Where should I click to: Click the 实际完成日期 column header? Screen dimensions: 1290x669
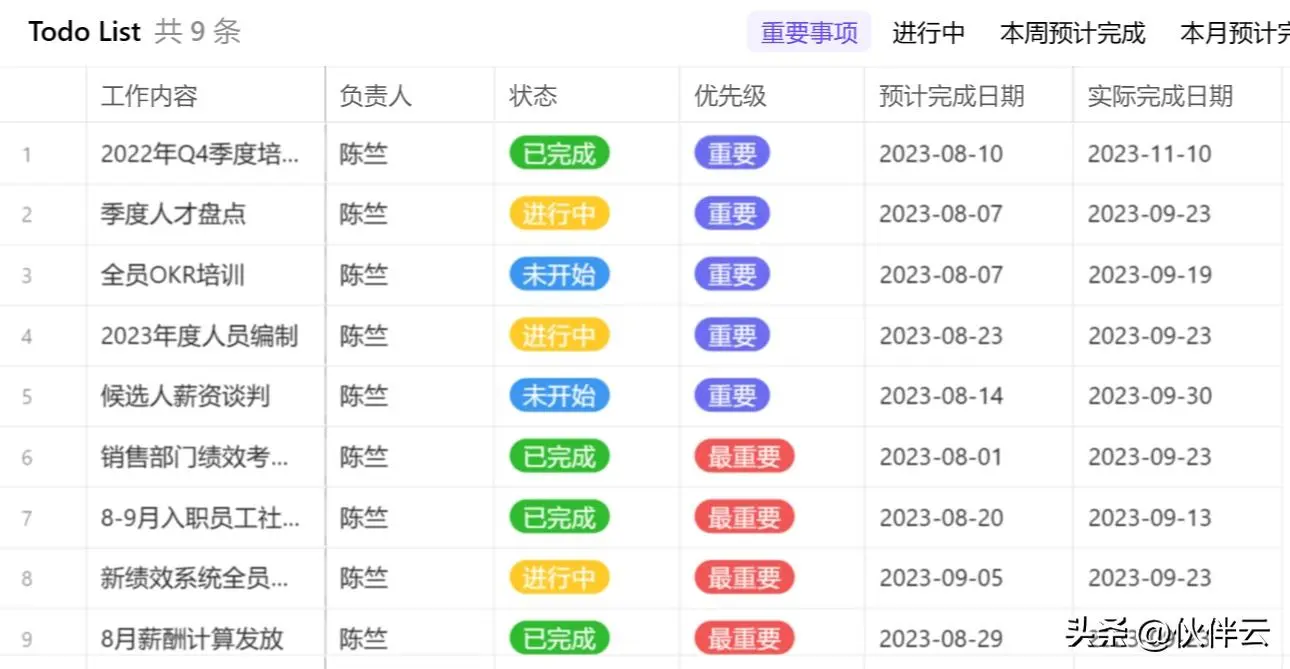point(1158,96)
